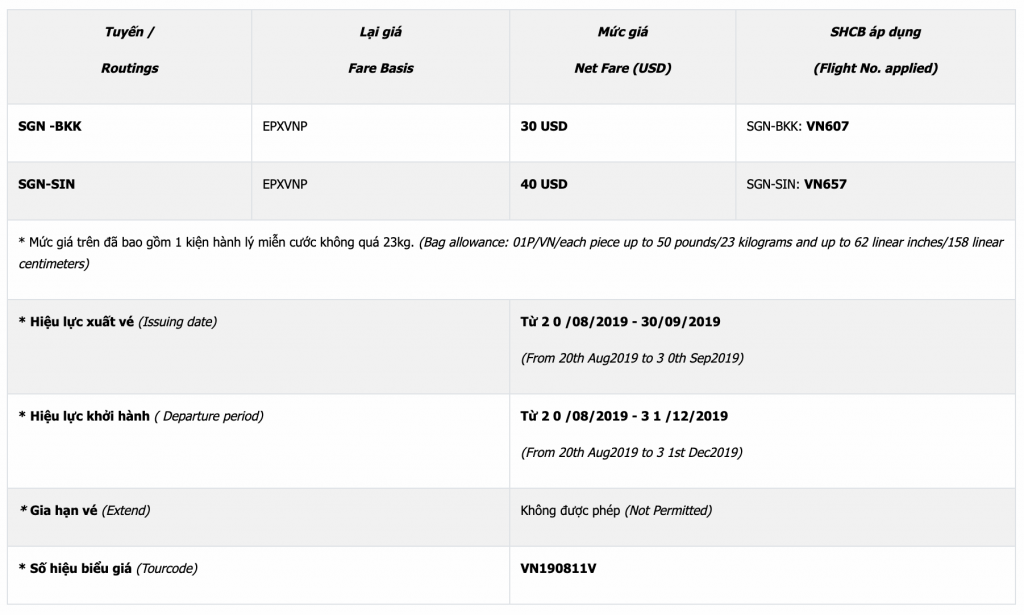Select the SGN-SIN route cell
The width and height of the screenshot is (1024, 615).
[48, 184]
